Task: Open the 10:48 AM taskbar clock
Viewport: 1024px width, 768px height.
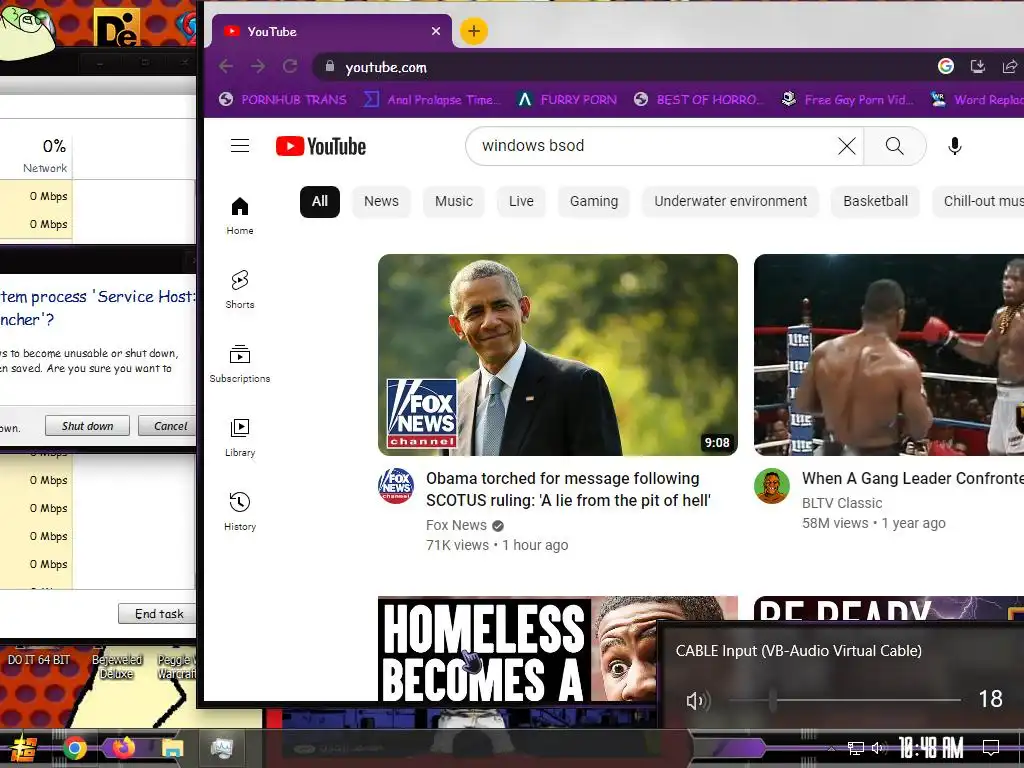Action: (x=931, y=748)
